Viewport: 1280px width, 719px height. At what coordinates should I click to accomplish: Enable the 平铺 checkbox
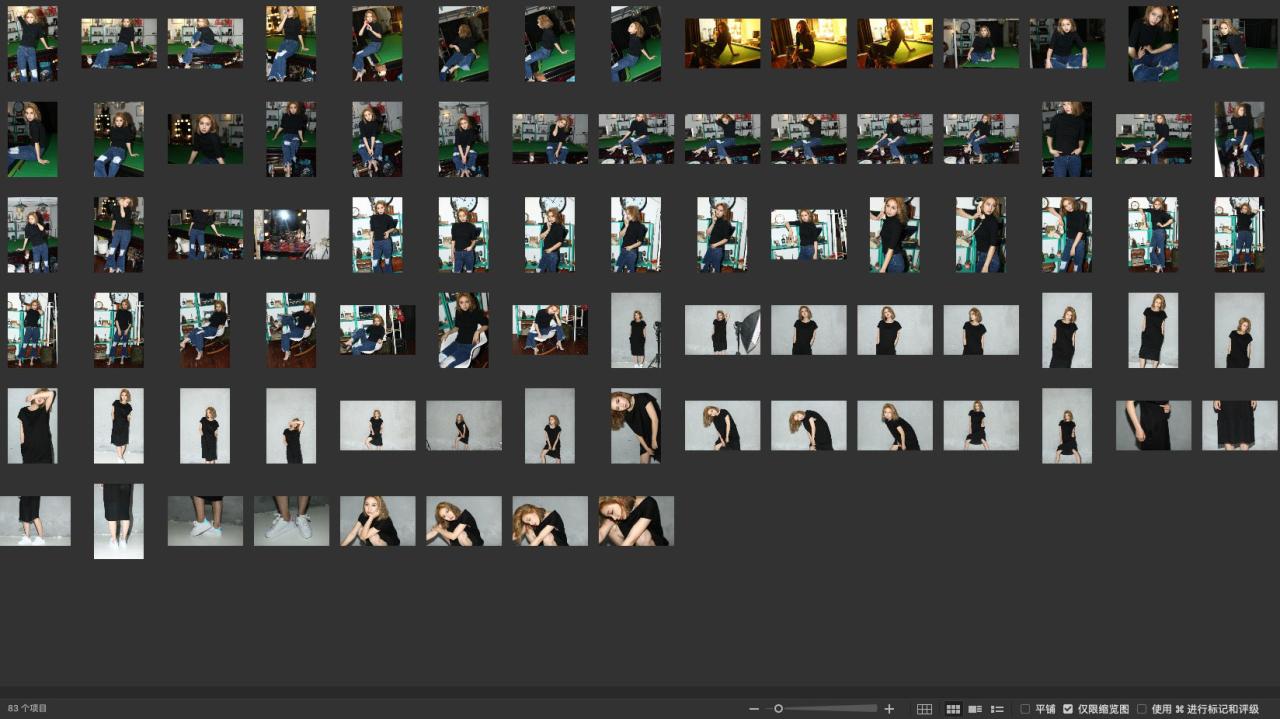[1025, 709]
